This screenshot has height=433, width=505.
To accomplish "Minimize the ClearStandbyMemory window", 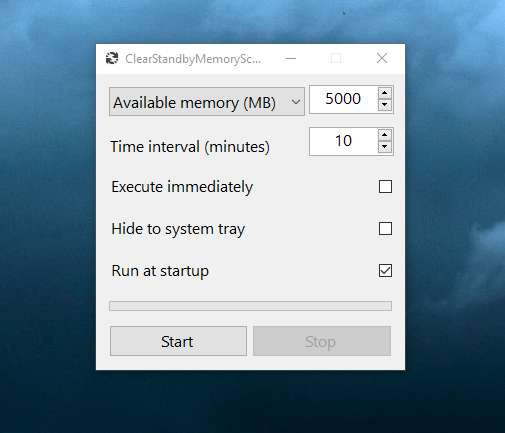I will (x=291, y=59).
